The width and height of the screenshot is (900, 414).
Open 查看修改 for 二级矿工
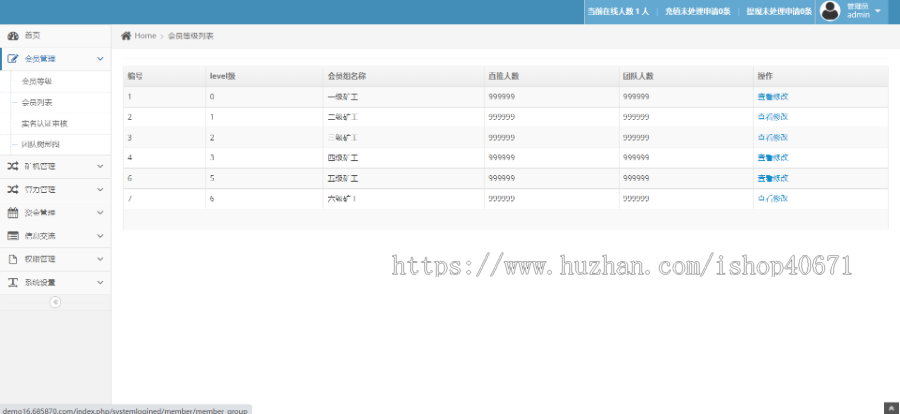tap(773, 117)
